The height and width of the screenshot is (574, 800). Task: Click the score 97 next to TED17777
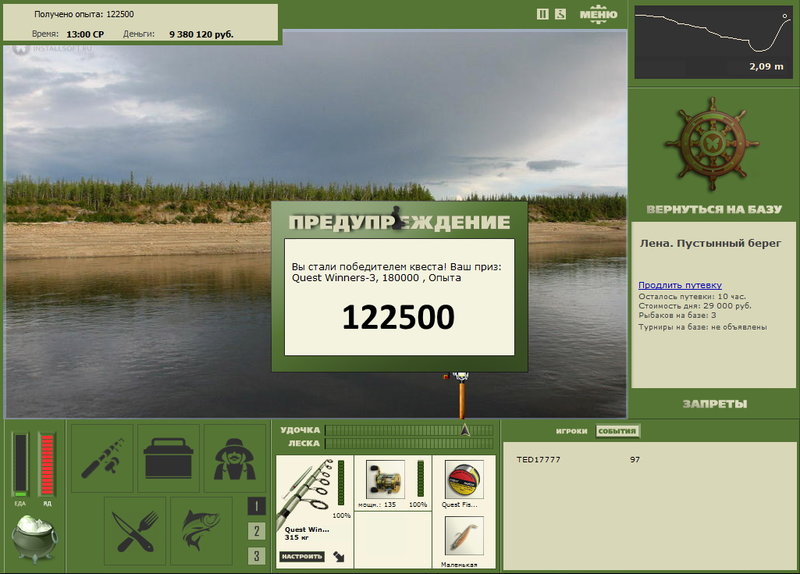click(635, 459)
